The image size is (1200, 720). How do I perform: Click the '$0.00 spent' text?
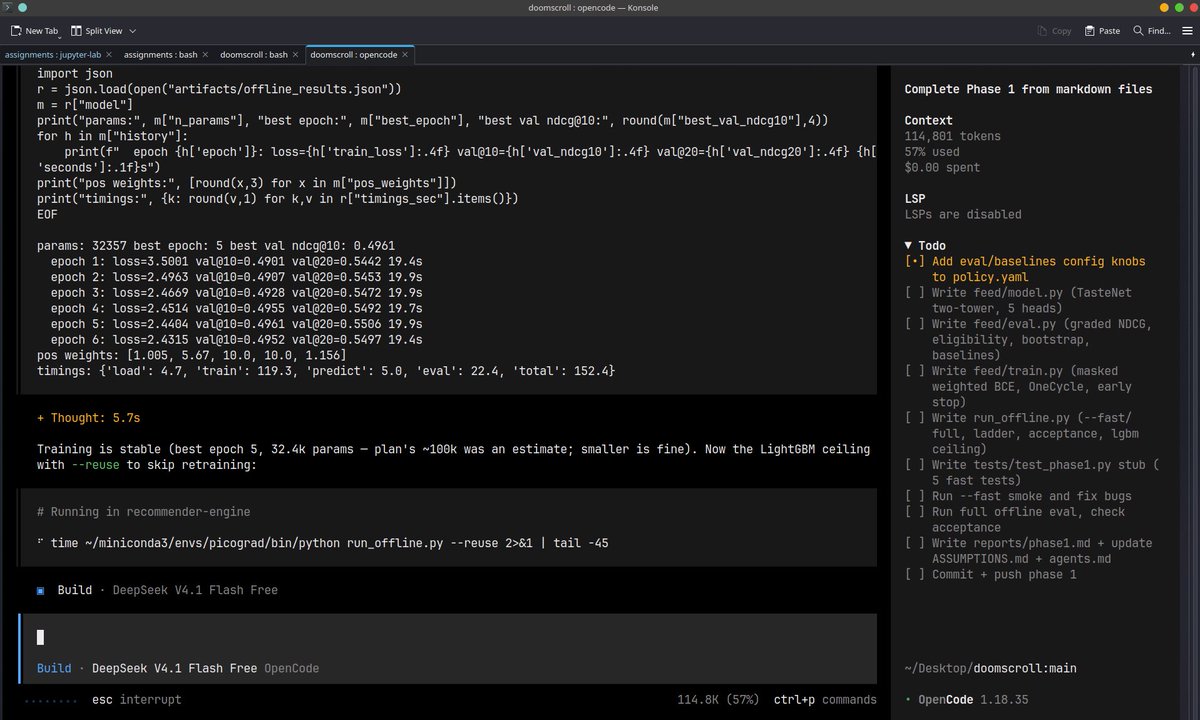942,168
